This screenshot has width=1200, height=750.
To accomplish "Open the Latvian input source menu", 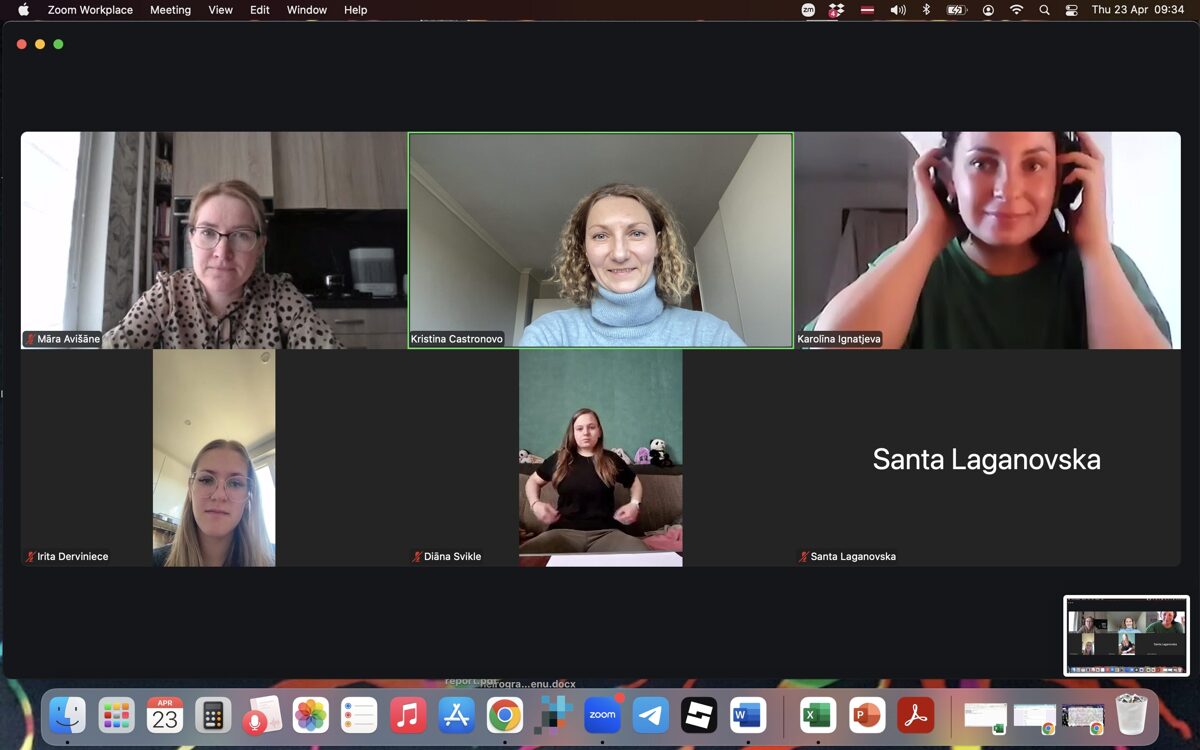I will [865, 10].
